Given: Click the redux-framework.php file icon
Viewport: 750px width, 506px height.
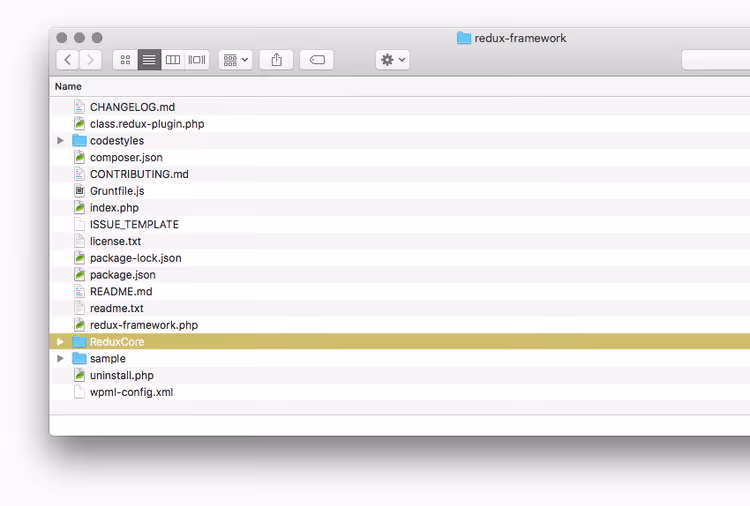Looking at the screenshot, I should point(79,325).
